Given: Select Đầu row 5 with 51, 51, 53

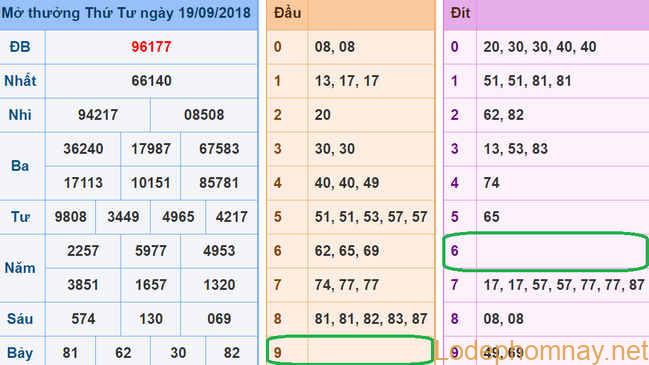Looking at the screenshot, I should (351, 216).
